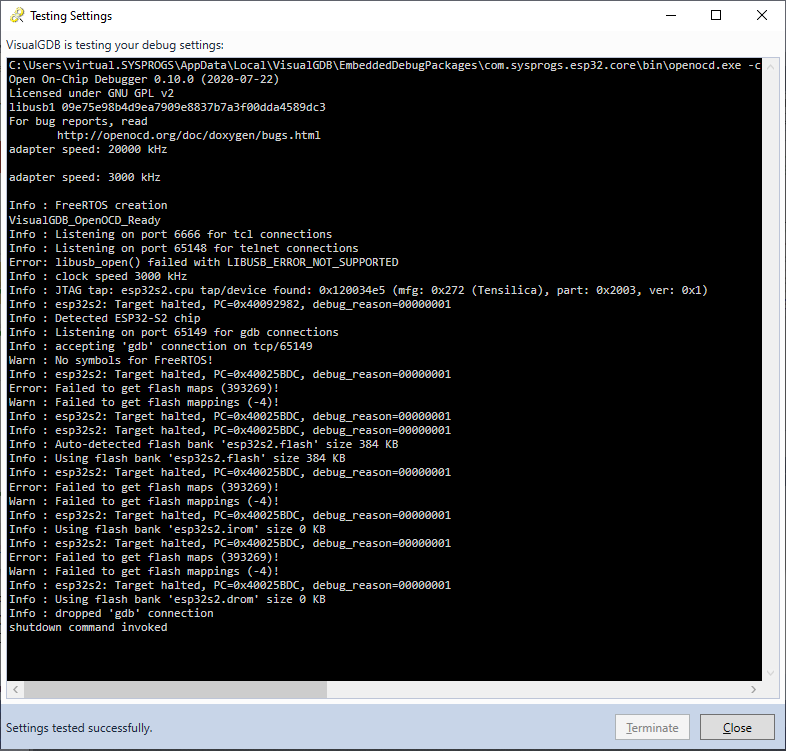
Task: Click line with PC=0x40092982
Action: 230,304
